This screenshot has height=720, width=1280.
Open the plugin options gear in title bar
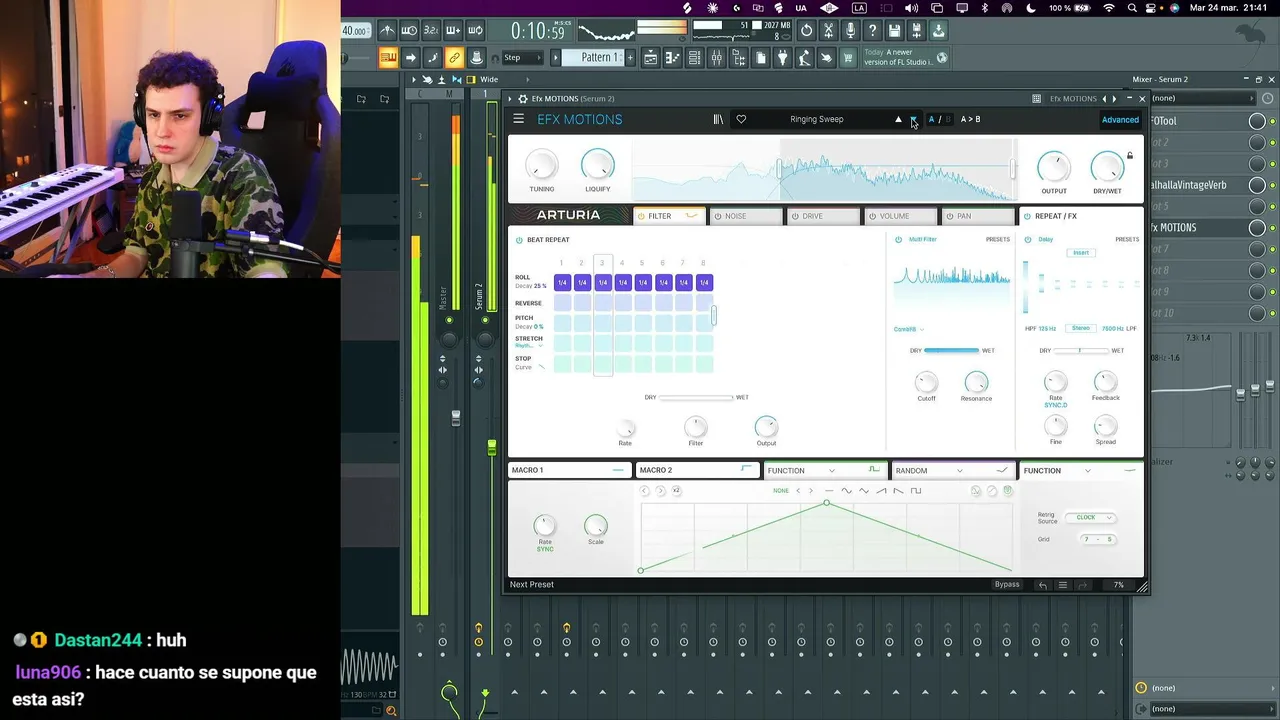pyautogui.click(x=522, y=99)
